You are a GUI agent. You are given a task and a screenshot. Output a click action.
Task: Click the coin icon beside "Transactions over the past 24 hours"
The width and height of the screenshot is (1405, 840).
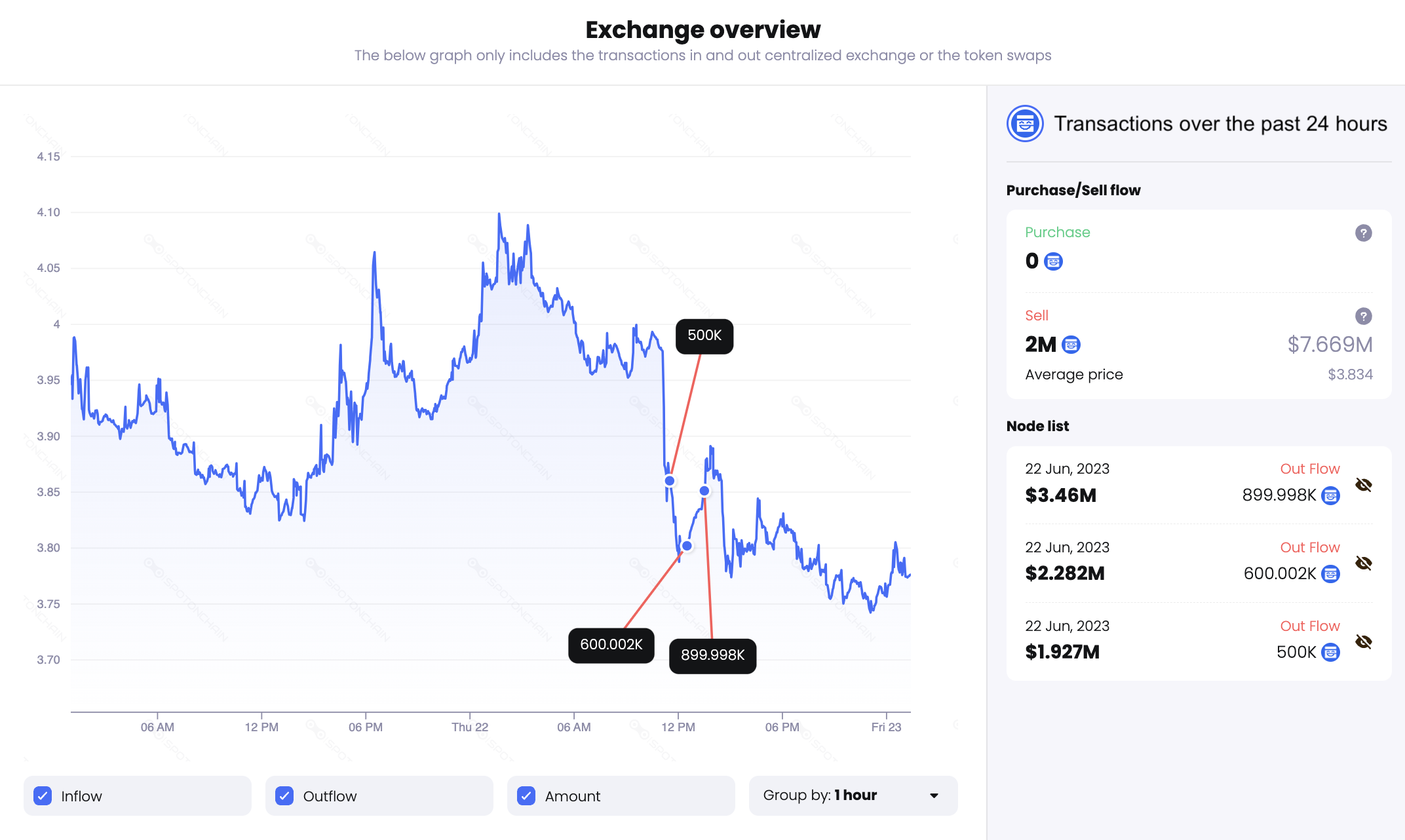coord(1024,123)
